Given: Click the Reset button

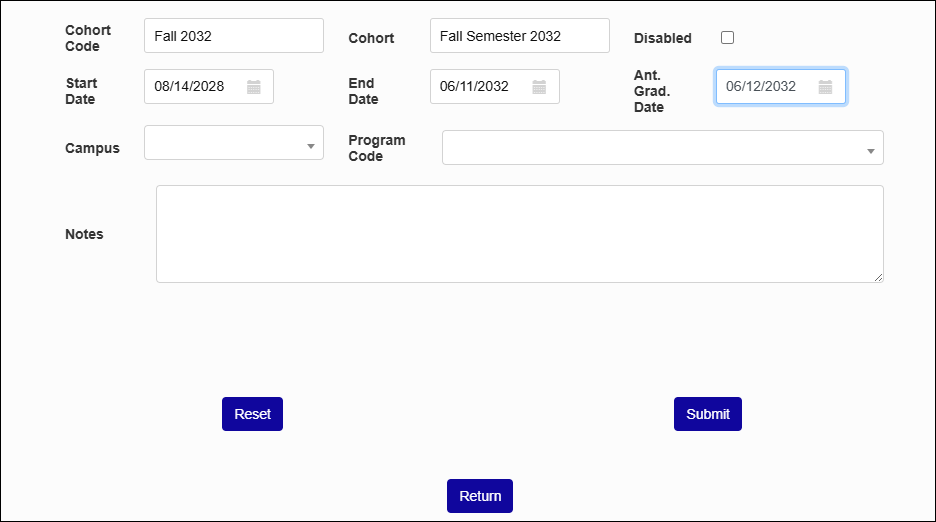Looking at the screenshot, I should [253, 414].
